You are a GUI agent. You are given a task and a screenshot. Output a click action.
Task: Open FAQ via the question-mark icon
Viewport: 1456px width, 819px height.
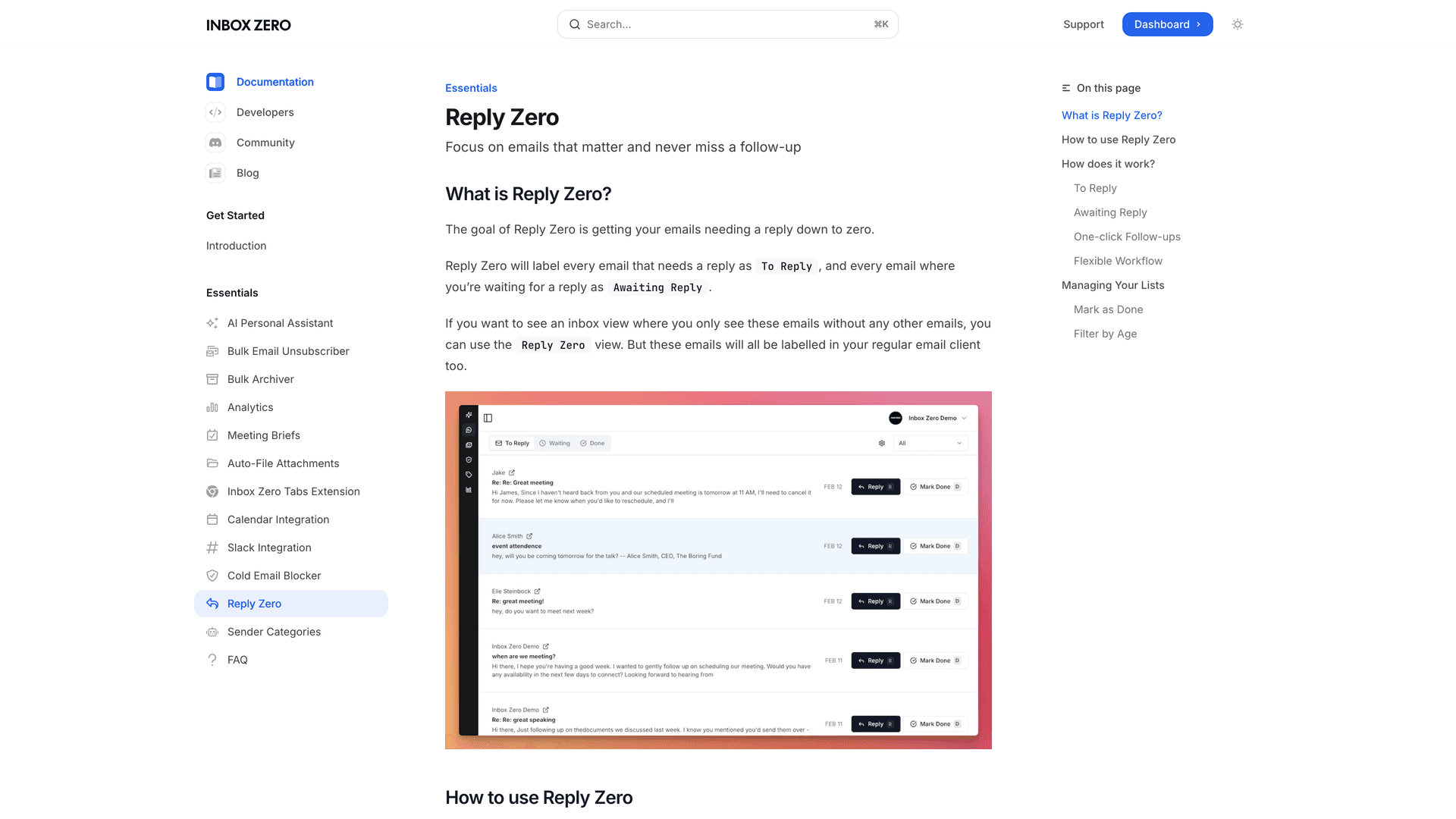[212, 659]
